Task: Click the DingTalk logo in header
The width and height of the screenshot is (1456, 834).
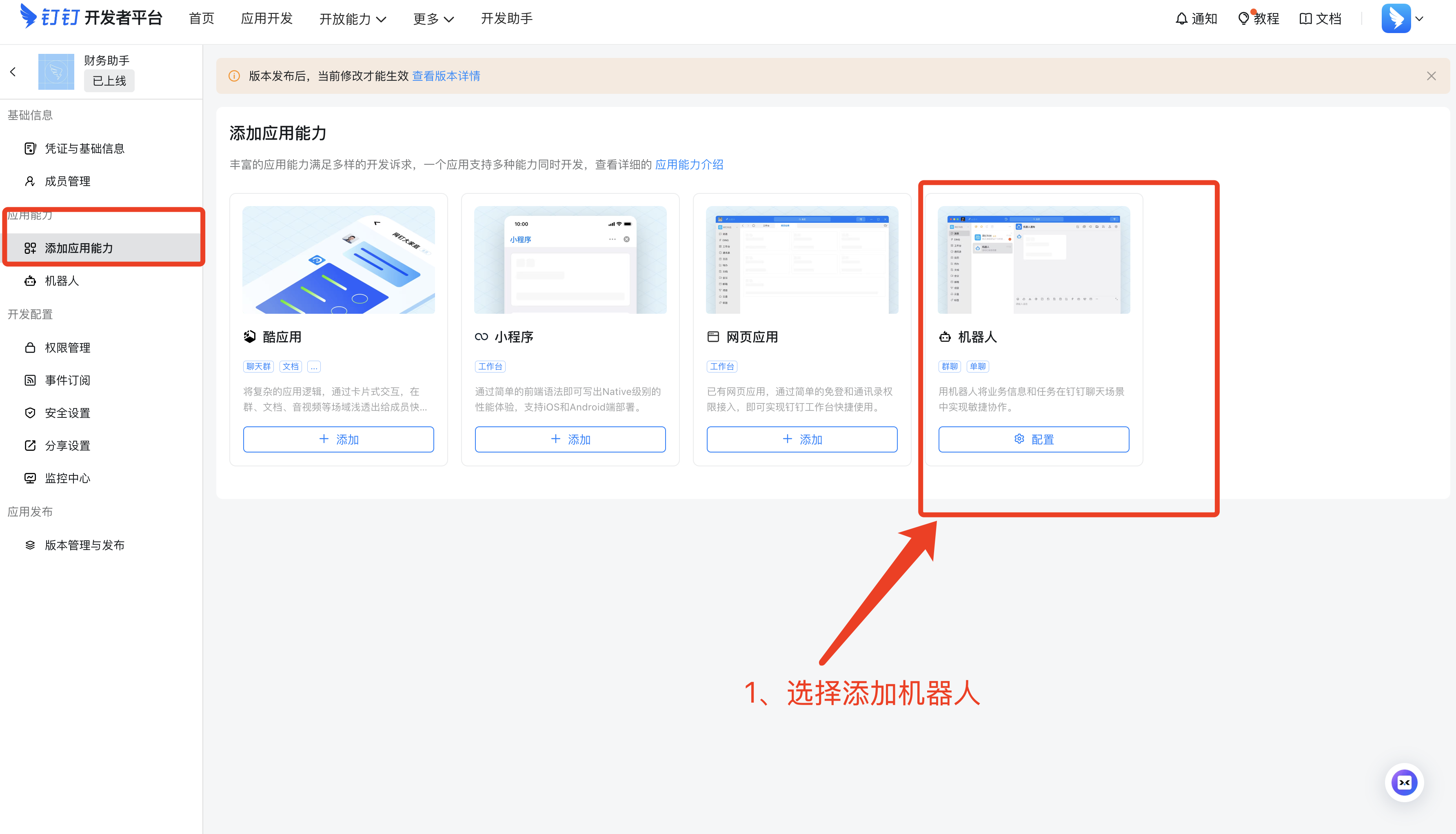Action: [29, 16]
